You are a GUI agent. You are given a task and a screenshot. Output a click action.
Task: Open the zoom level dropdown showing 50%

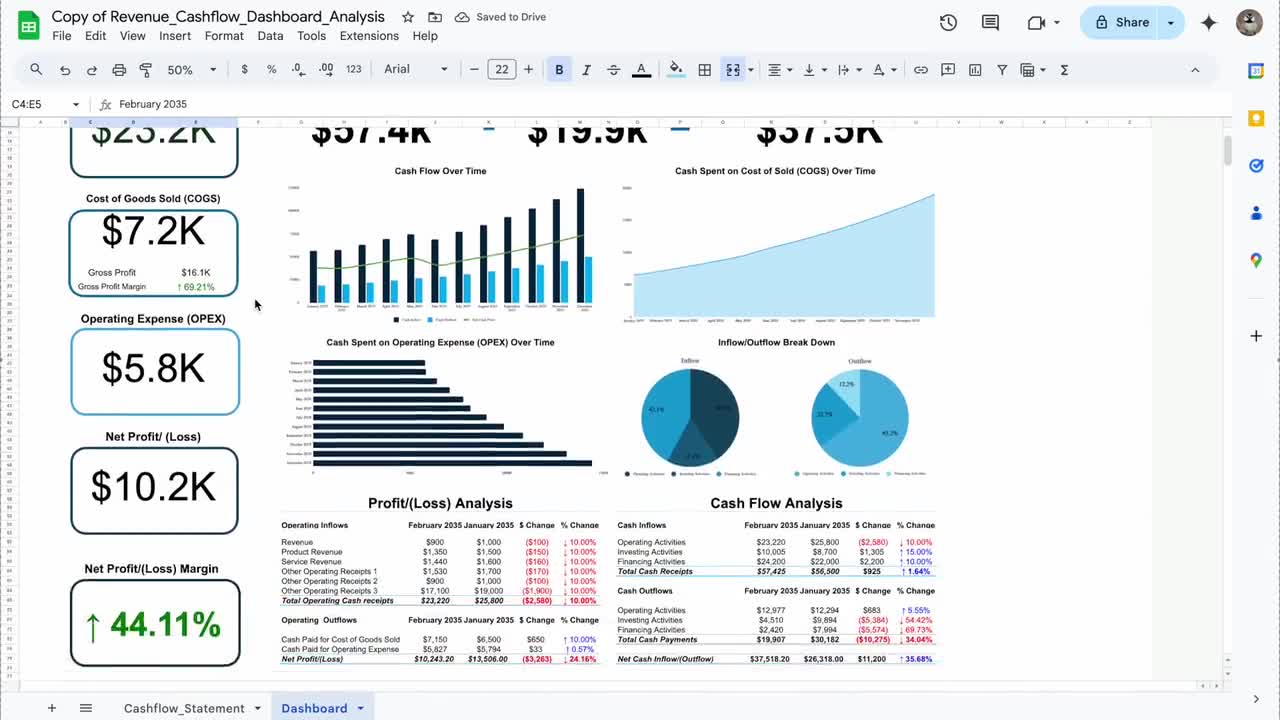[x=192, y=70]
